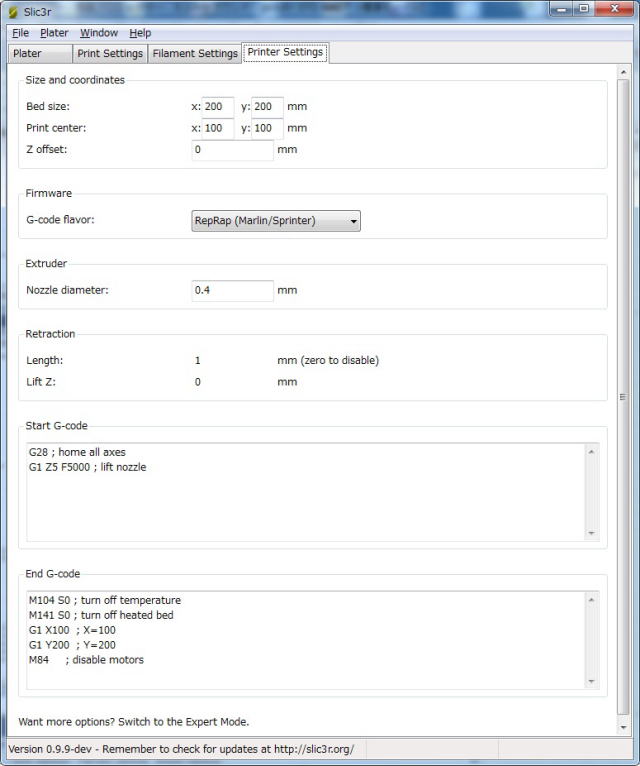Open the File menu
This screenshot has width=640, height=766.
tap(21, 33)
